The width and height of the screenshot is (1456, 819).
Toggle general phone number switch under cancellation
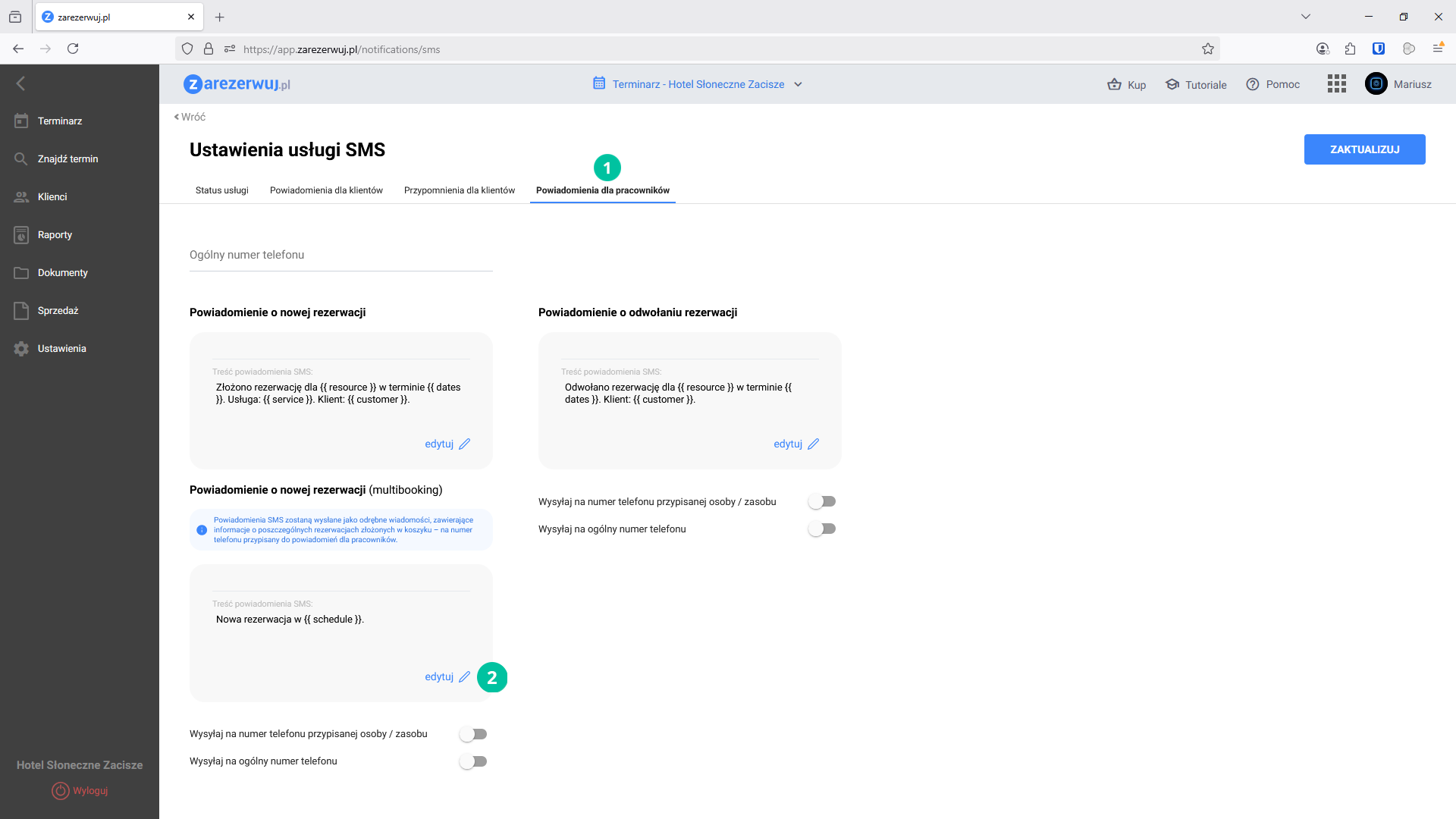point(822,529)
